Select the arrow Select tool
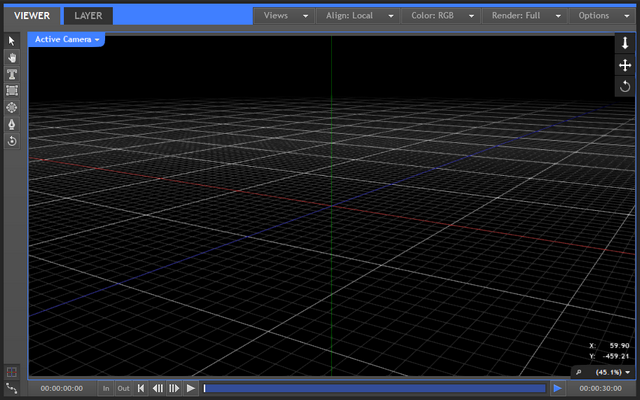This screenshot has height=400, width=640. click(12, 41)
